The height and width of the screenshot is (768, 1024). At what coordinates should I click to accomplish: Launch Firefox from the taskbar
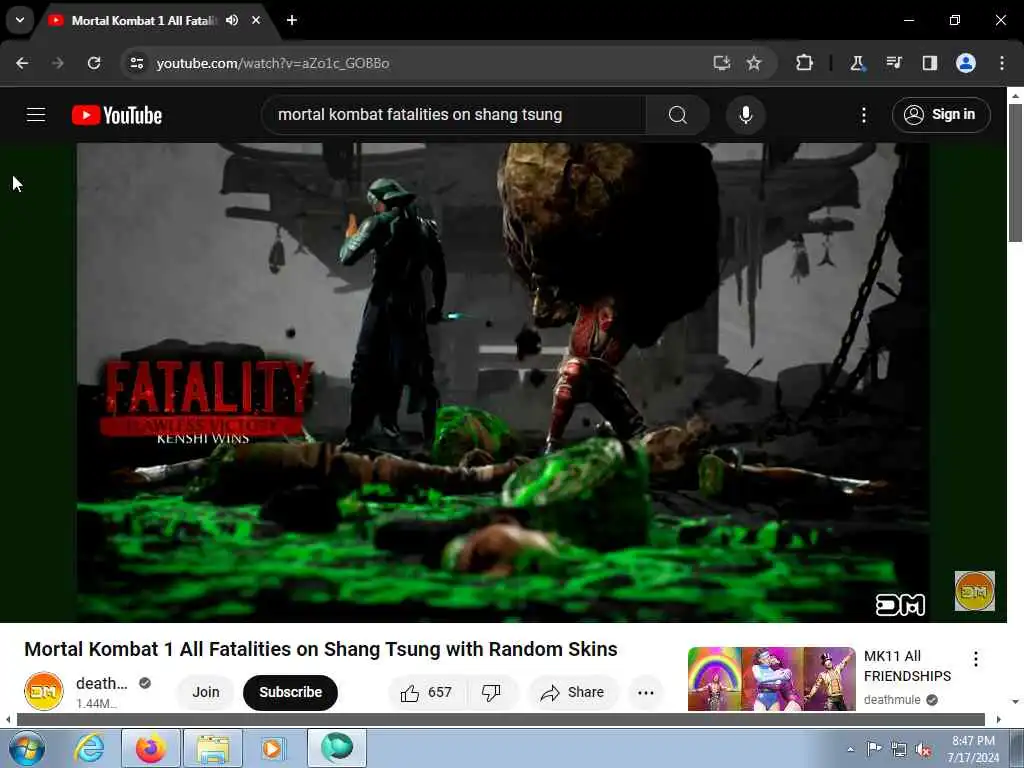pyautogui.click(x=150, y=748)
